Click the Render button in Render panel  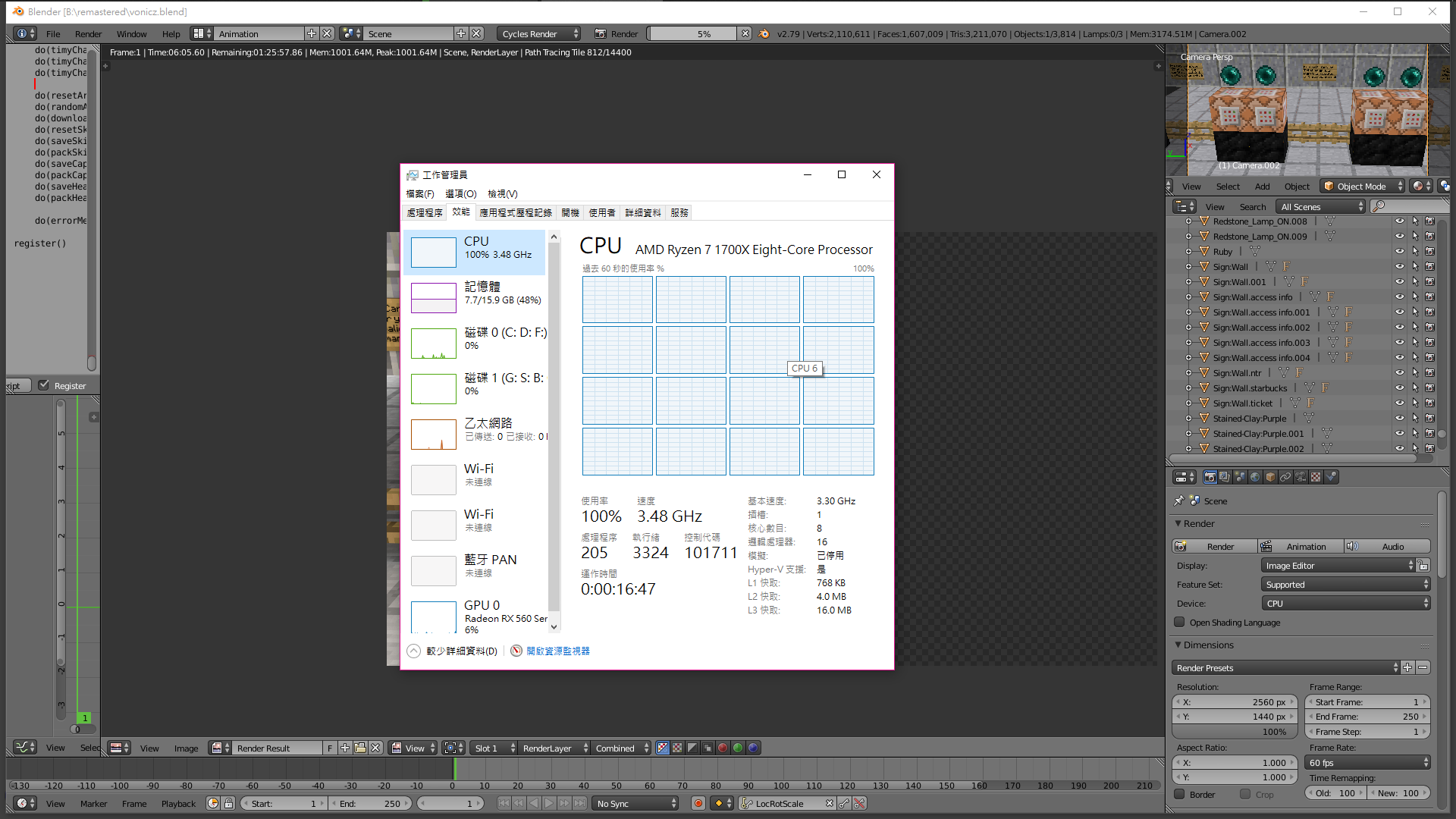click(x=1215, y=547)
